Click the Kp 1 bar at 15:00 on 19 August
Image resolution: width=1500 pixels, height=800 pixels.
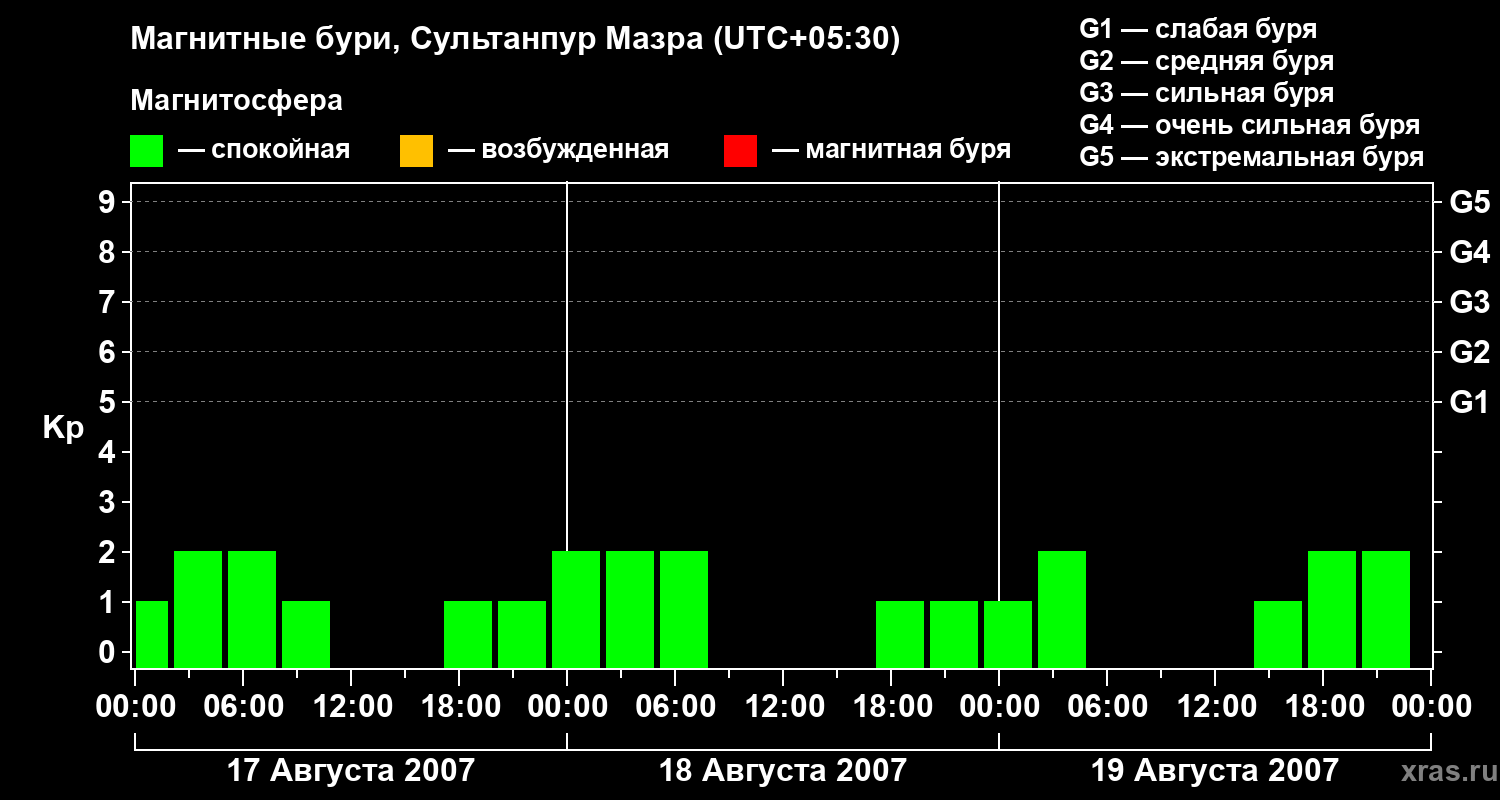tap(1278, 634)
